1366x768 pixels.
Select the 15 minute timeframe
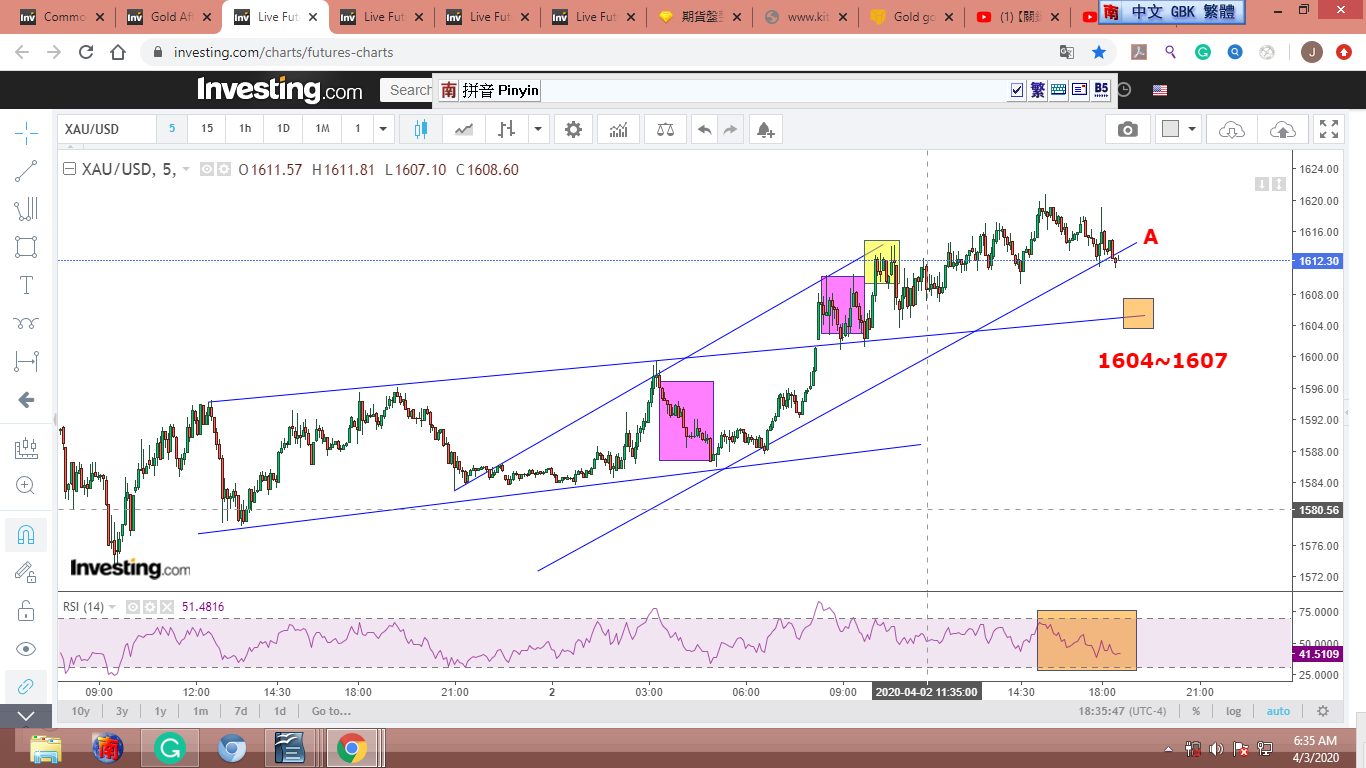click(207, 129)
